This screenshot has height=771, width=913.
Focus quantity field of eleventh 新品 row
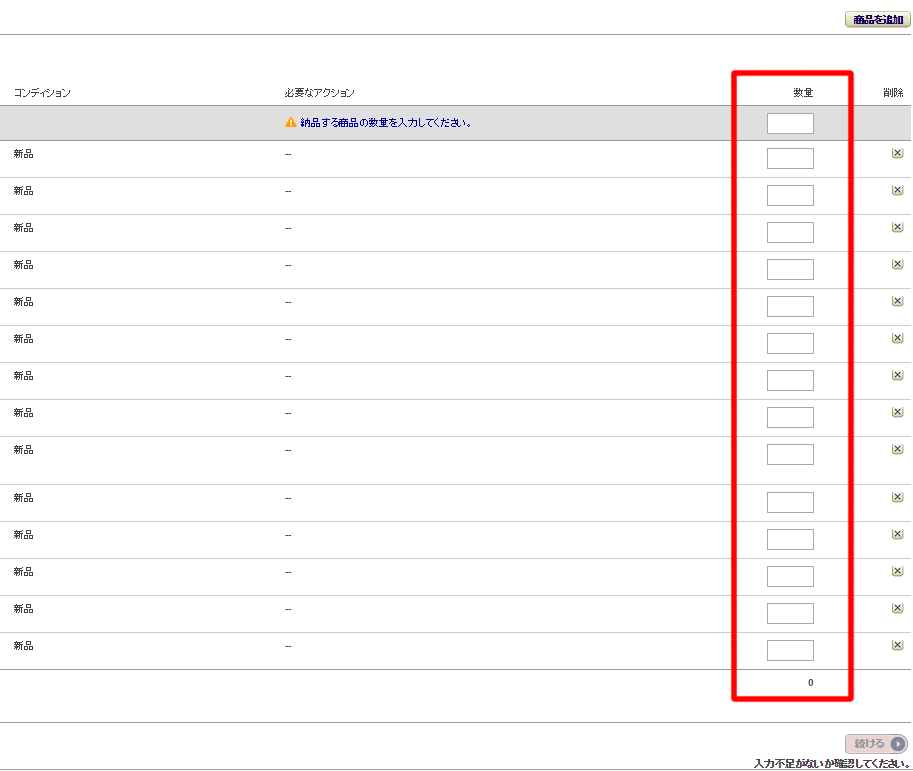tap(790, 539)
